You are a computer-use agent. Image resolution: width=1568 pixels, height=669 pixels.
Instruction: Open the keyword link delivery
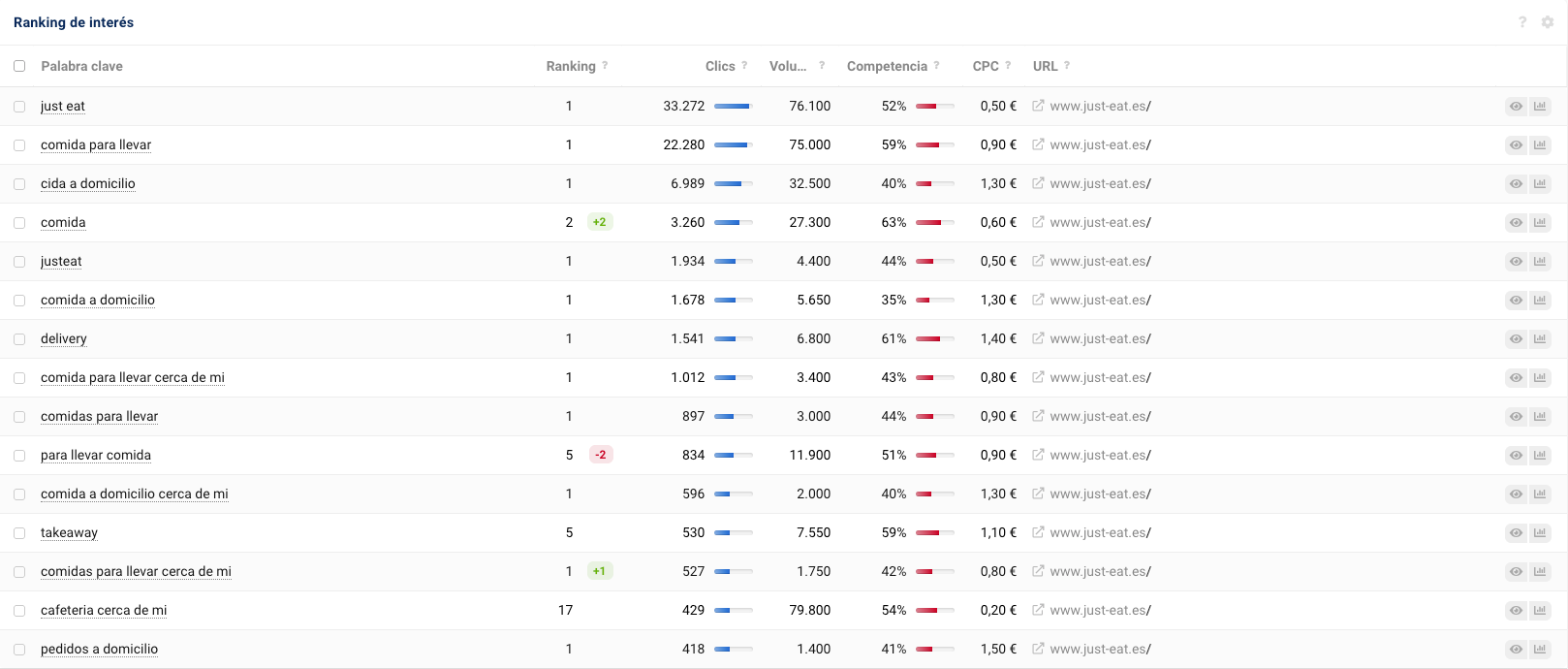(x=63, y=338)
